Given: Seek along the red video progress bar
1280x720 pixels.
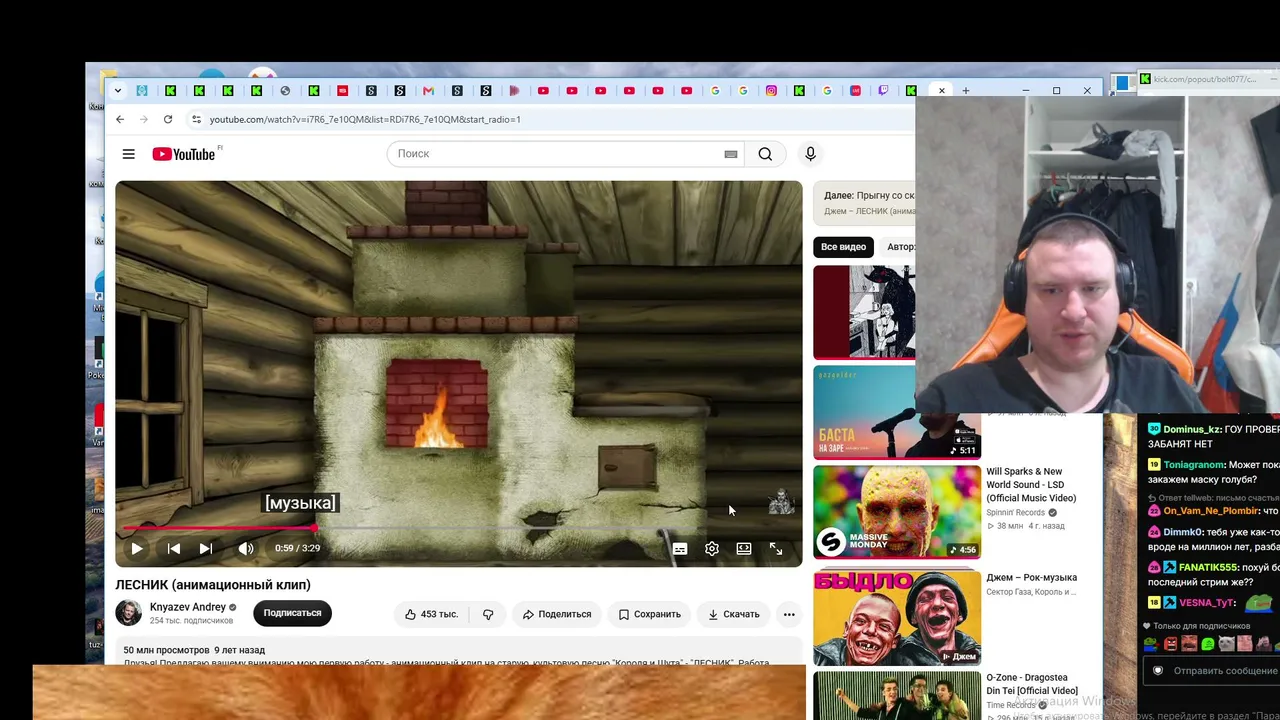Looking at the screenshot, I should 458,528.
